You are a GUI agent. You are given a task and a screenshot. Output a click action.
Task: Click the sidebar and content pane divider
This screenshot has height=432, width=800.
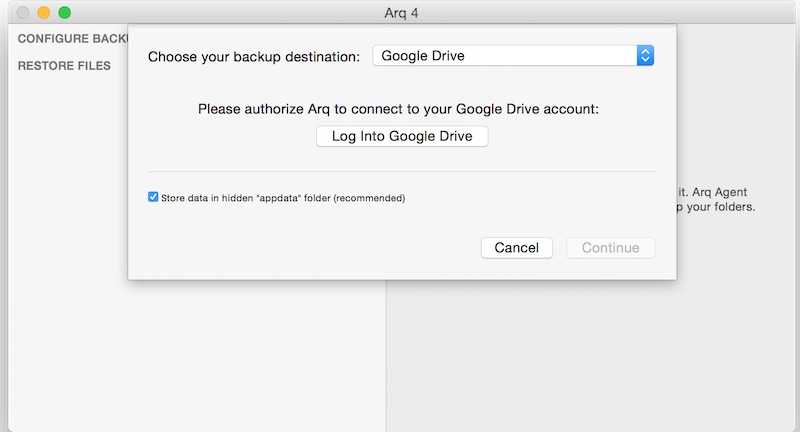(386, 350)
